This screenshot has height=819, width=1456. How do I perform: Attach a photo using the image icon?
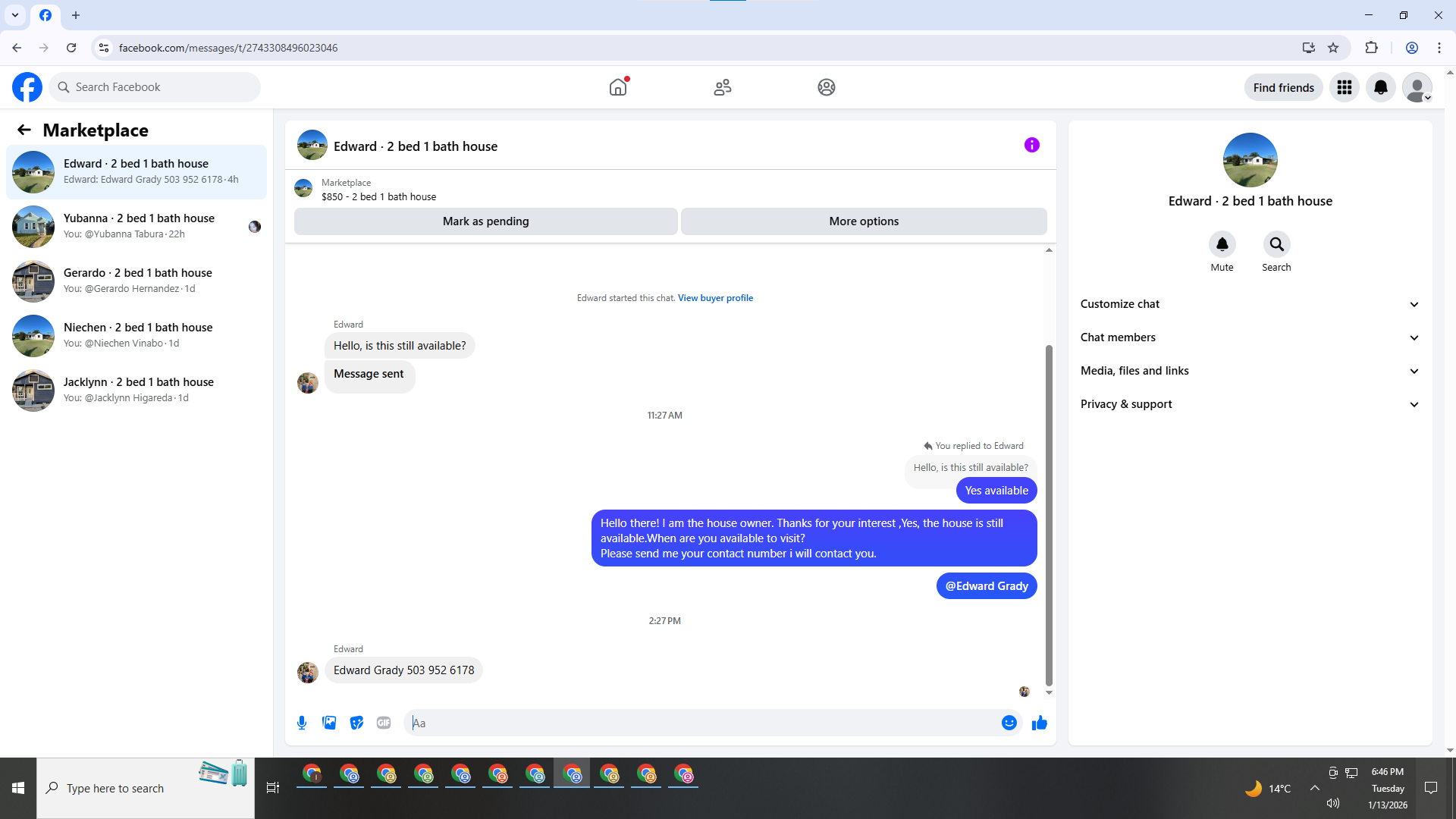click(329, 723)
